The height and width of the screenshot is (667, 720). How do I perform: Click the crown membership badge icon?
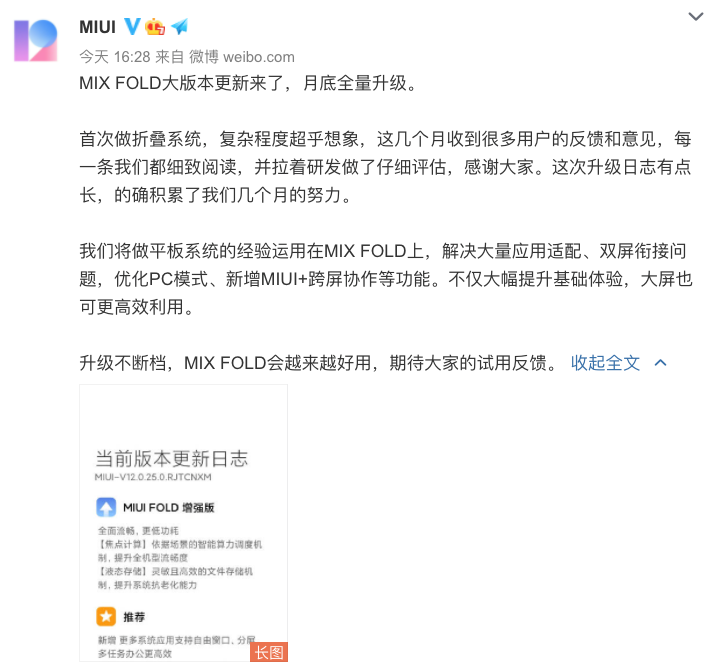pyautogui.click(x=155, y=27)
